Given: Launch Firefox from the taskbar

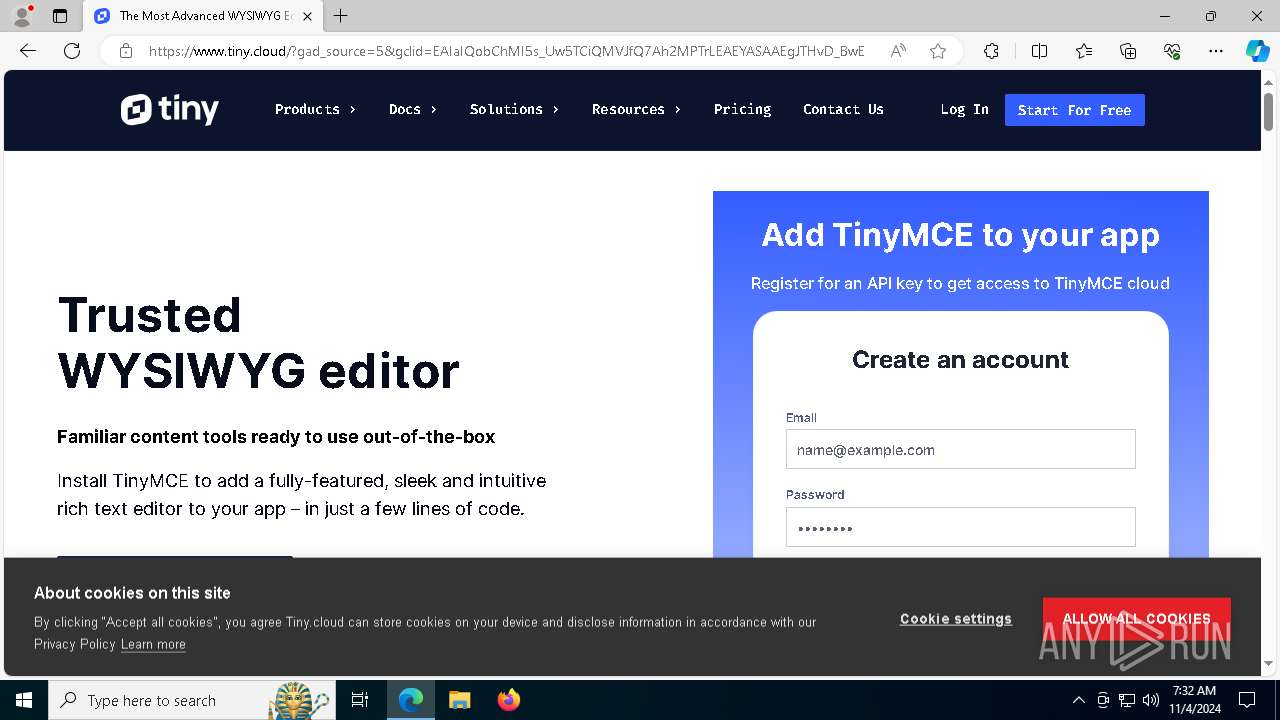Looking at the screenshot, I should click(x=508, y=700).
